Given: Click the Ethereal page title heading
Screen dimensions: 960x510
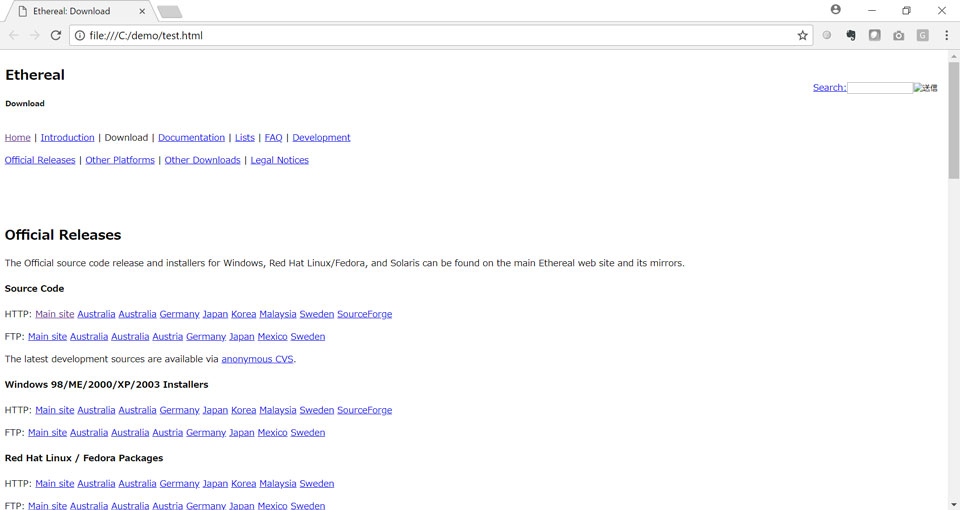Looking at the screenshot, I should coord(35,75).
